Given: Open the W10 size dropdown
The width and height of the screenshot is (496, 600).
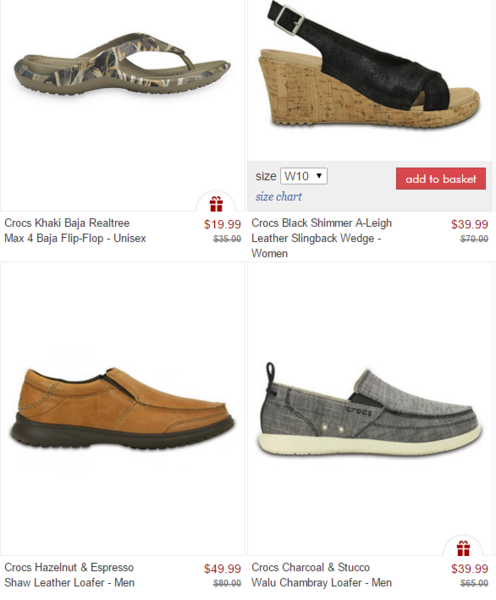Looking at the screenshot, I should click(x=304, y=176).
